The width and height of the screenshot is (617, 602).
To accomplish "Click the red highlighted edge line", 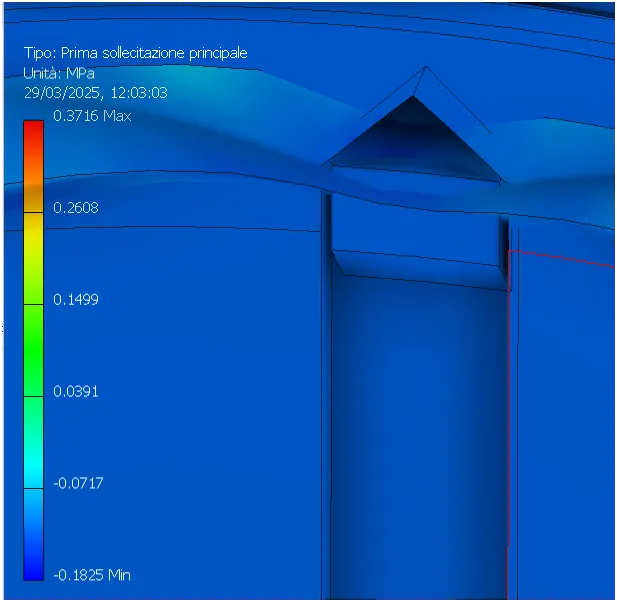I will coord(508,425).
